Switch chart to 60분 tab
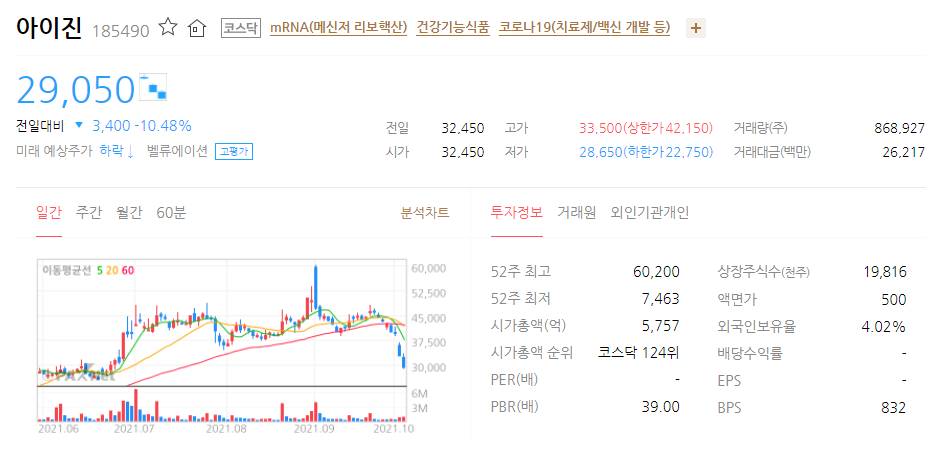 point(171,212)
